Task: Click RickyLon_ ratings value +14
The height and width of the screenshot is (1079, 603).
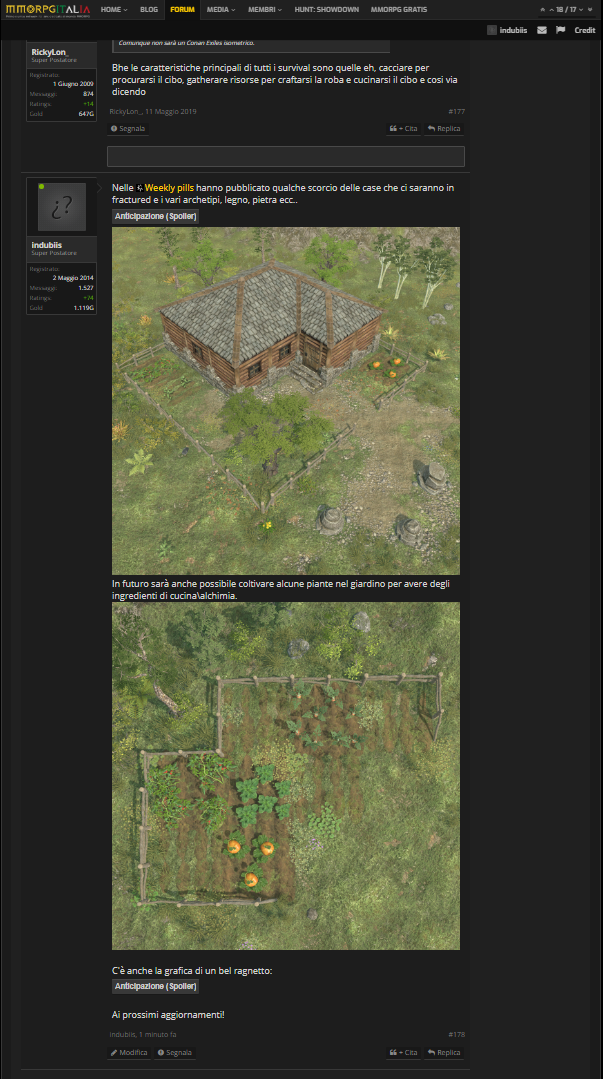Action: point(89,103)
